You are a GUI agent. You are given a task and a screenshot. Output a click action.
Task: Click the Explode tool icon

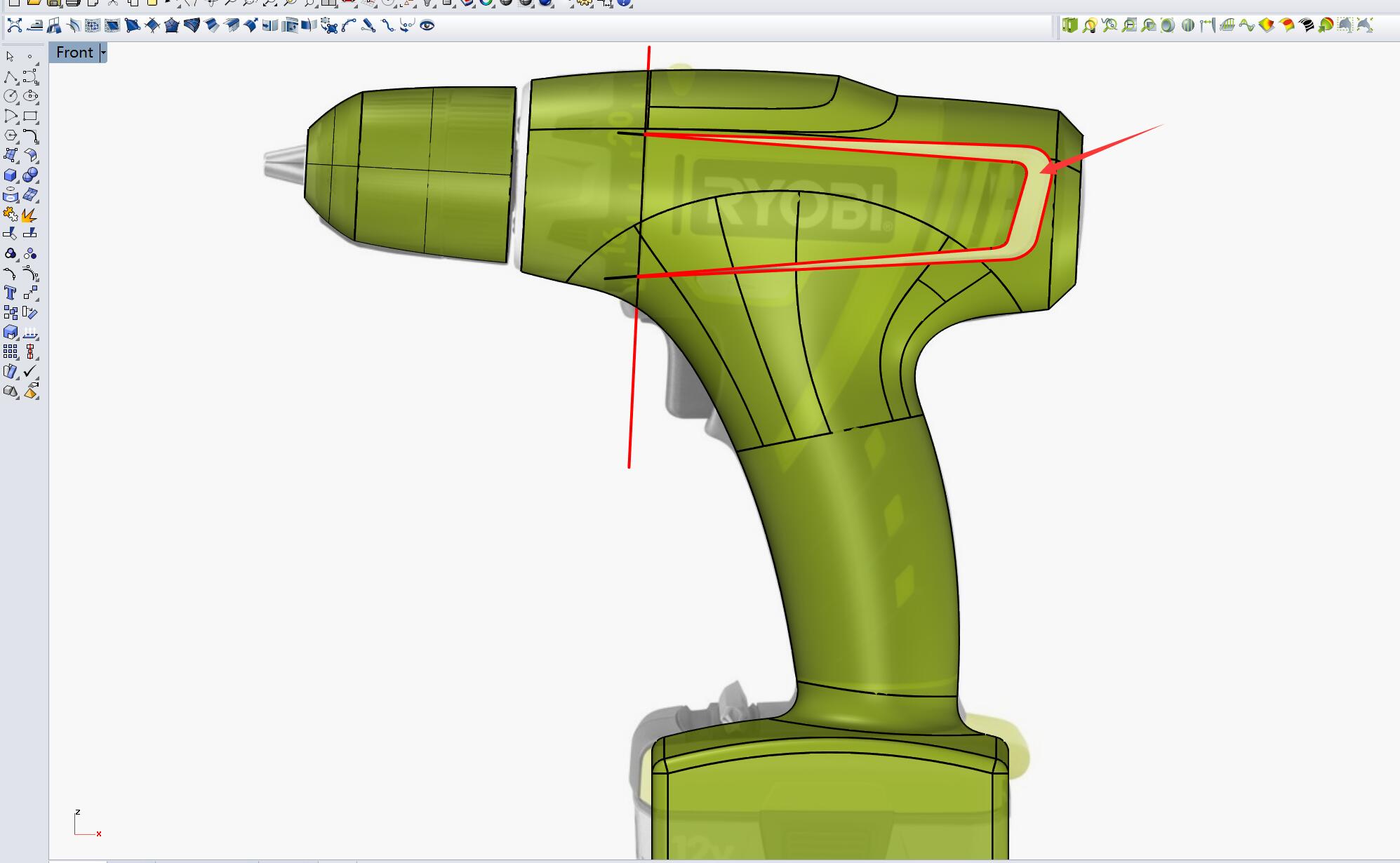pos(29,215)
